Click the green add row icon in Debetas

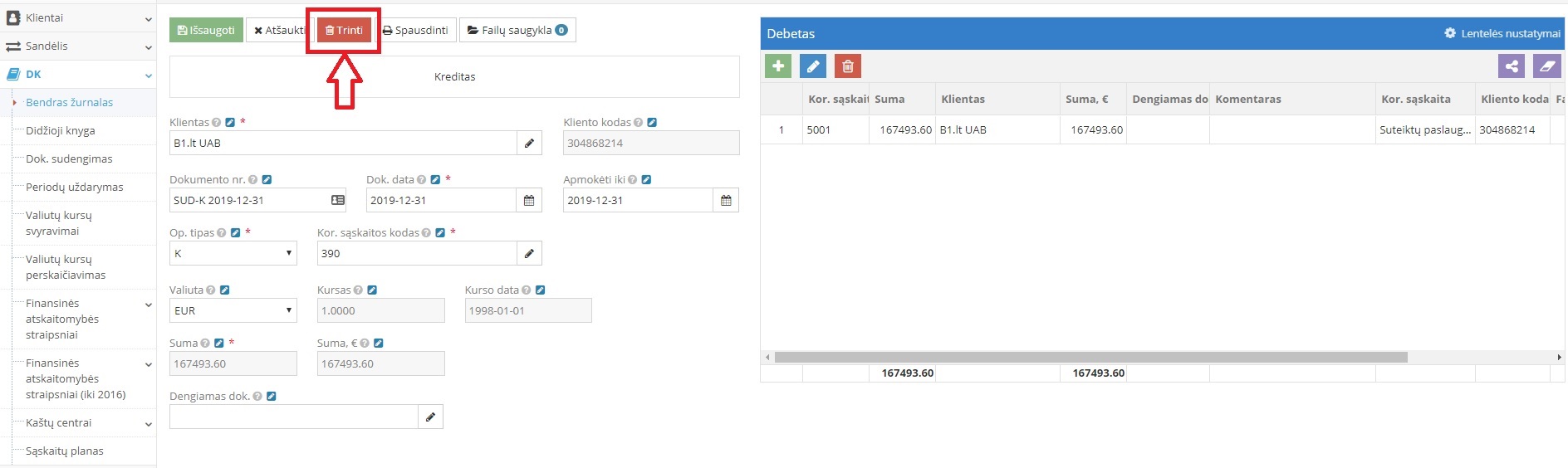pos(777,66)
